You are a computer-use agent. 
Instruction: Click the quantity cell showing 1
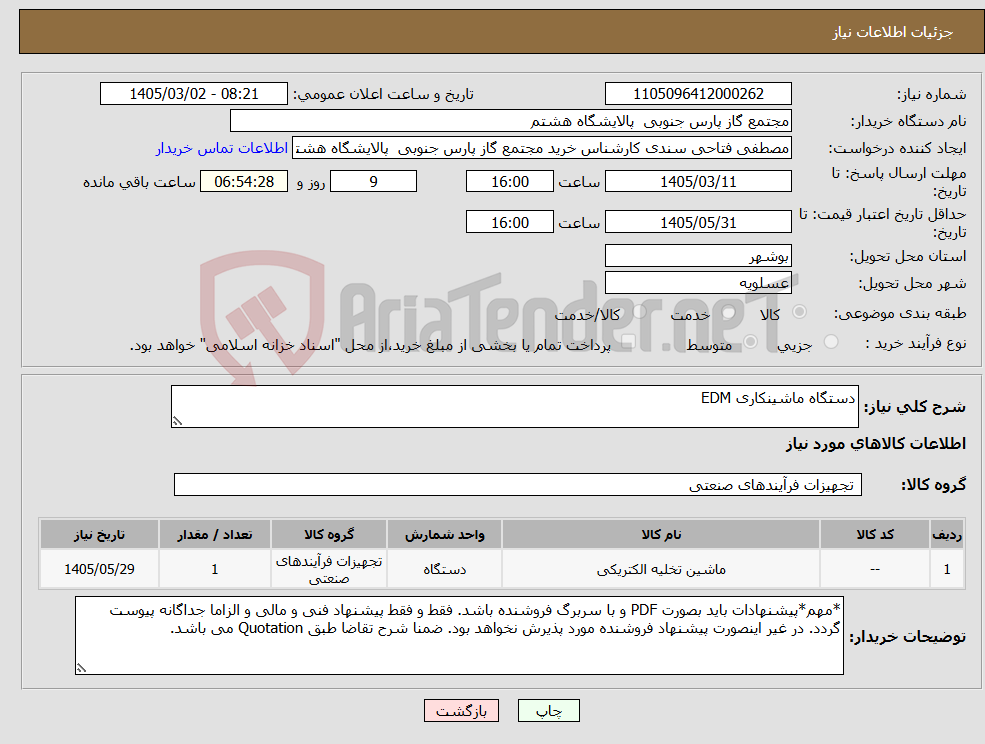tap(215, 569)
